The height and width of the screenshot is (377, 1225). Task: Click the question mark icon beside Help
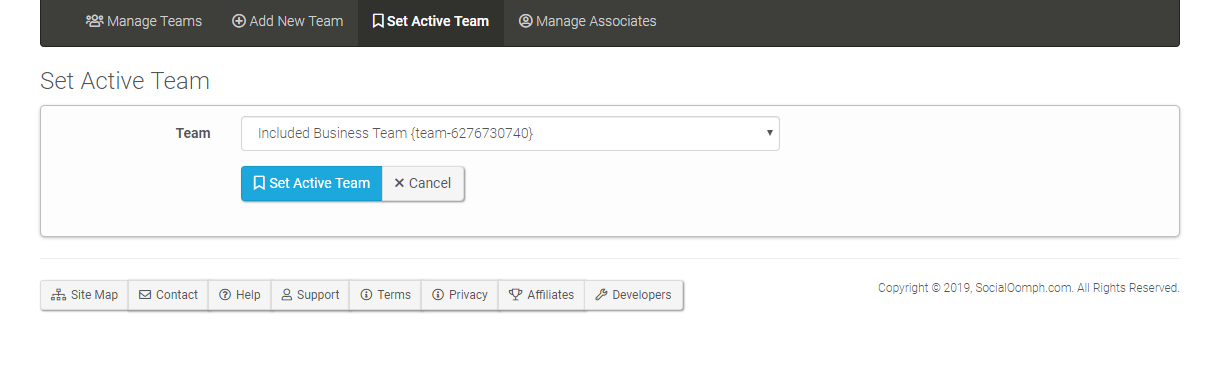(x=225, y=295)
